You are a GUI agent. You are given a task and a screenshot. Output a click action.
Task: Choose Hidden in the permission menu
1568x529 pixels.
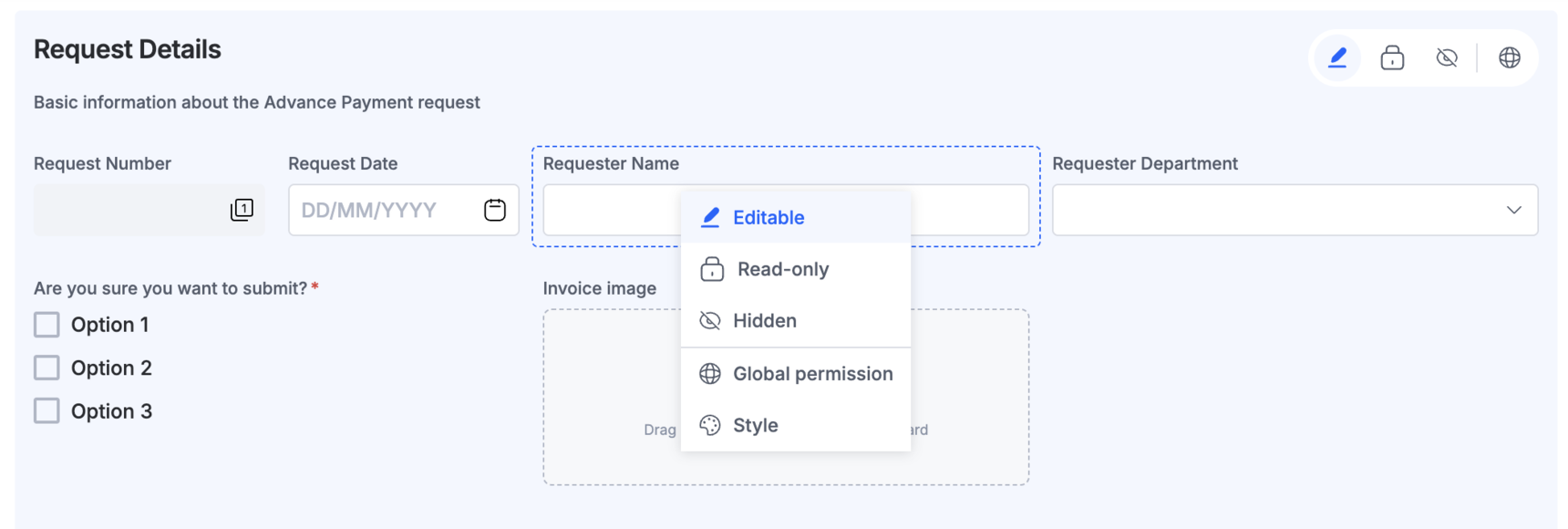pos(765,321)
